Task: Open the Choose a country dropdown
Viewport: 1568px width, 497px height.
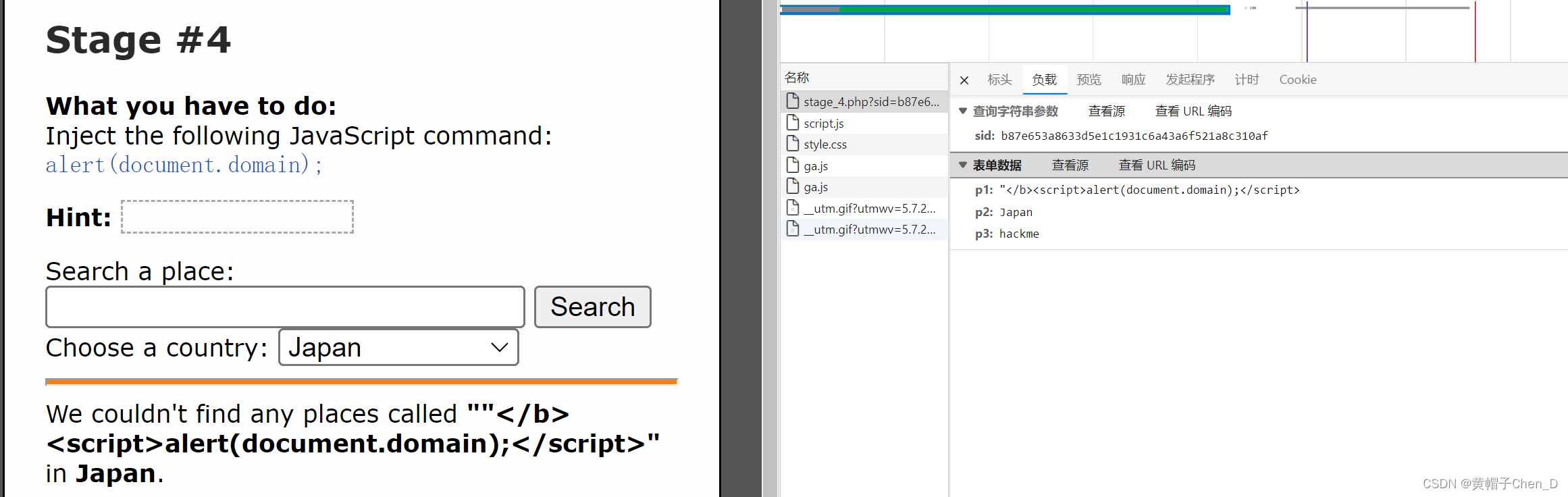Action: (x=398, y=347)
